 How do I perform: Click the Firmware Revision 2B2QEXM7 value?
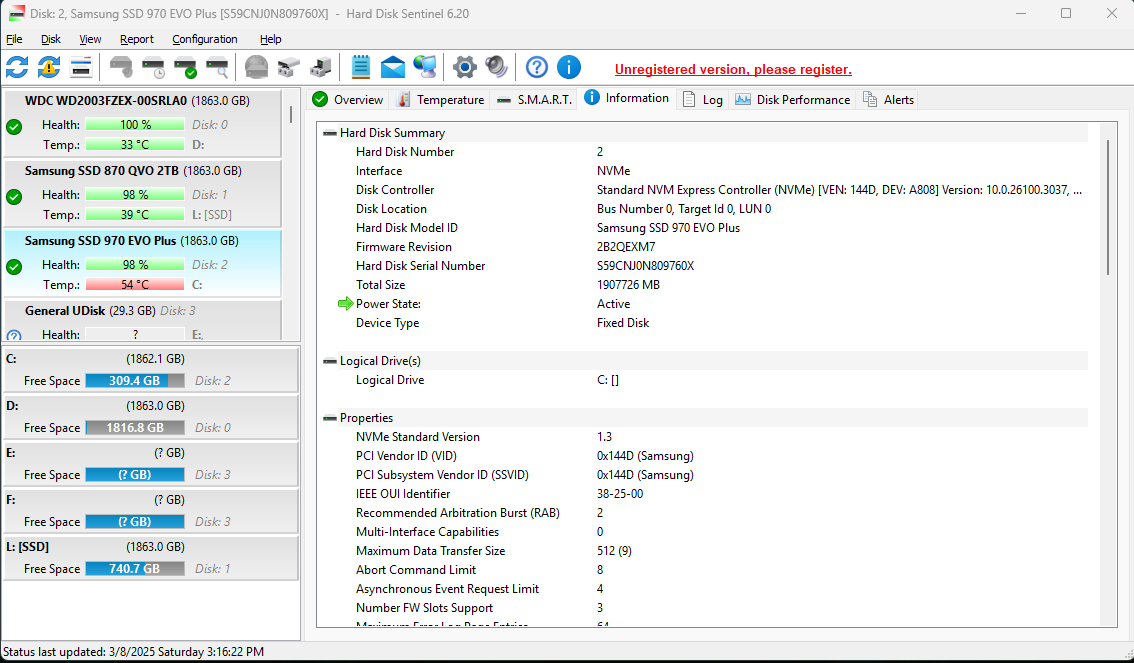point(626,247)
